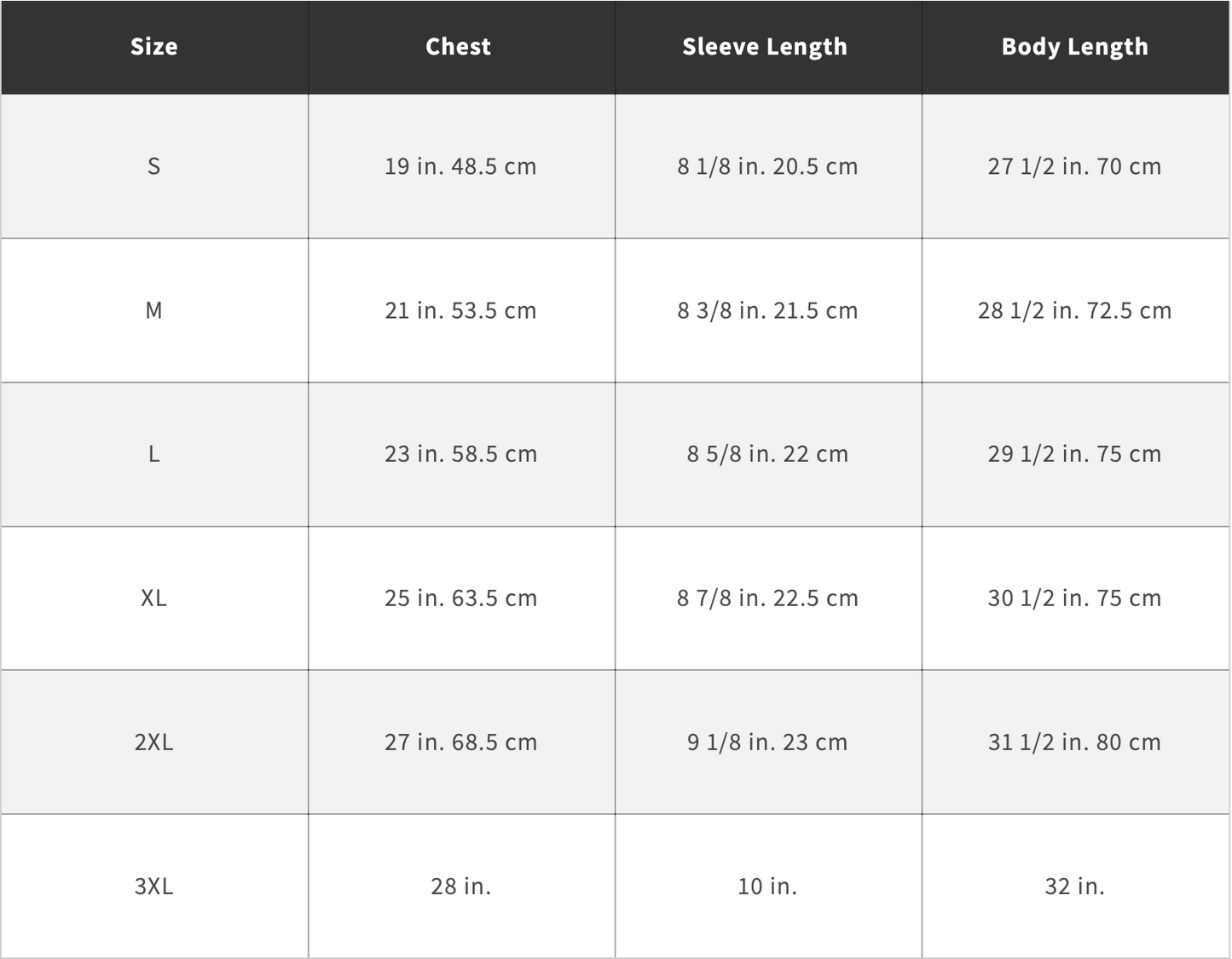This screenshot has width=1232, height=959.
Task: Click the Sleeve Length column header
Action: point(765,47)
